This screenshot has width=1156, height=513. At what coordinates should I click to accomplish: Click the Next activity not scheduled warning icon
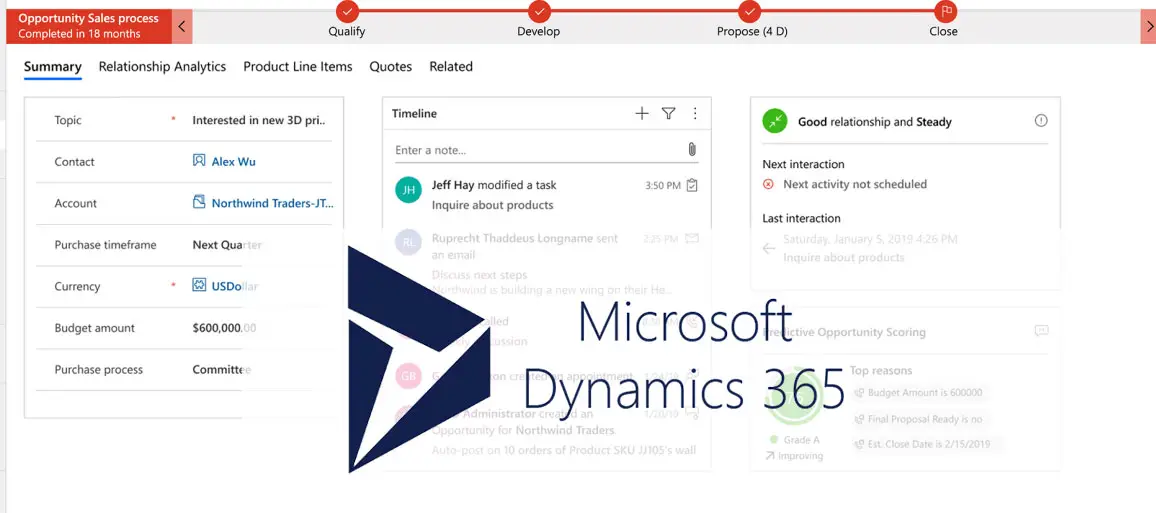[x=768, y=184]
